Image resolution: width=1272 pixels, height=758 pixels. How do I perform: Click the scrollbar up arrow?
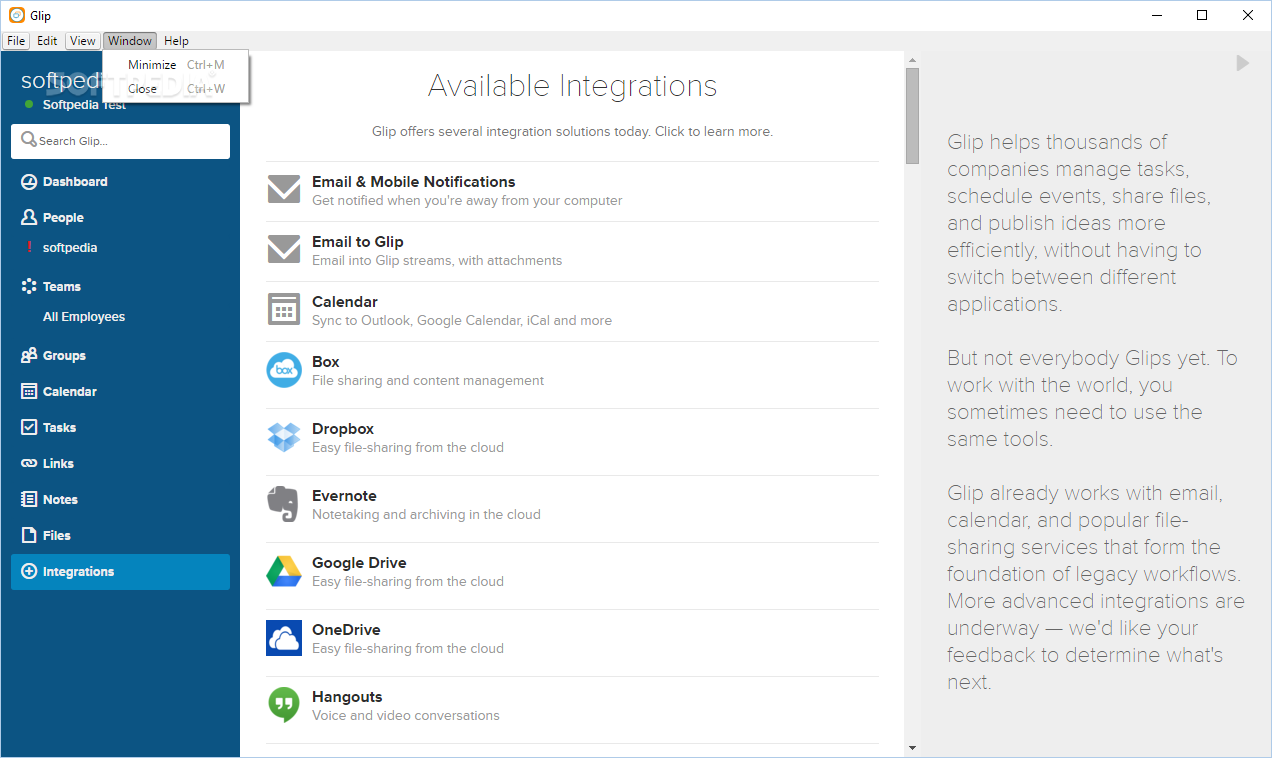coord(912,59)
